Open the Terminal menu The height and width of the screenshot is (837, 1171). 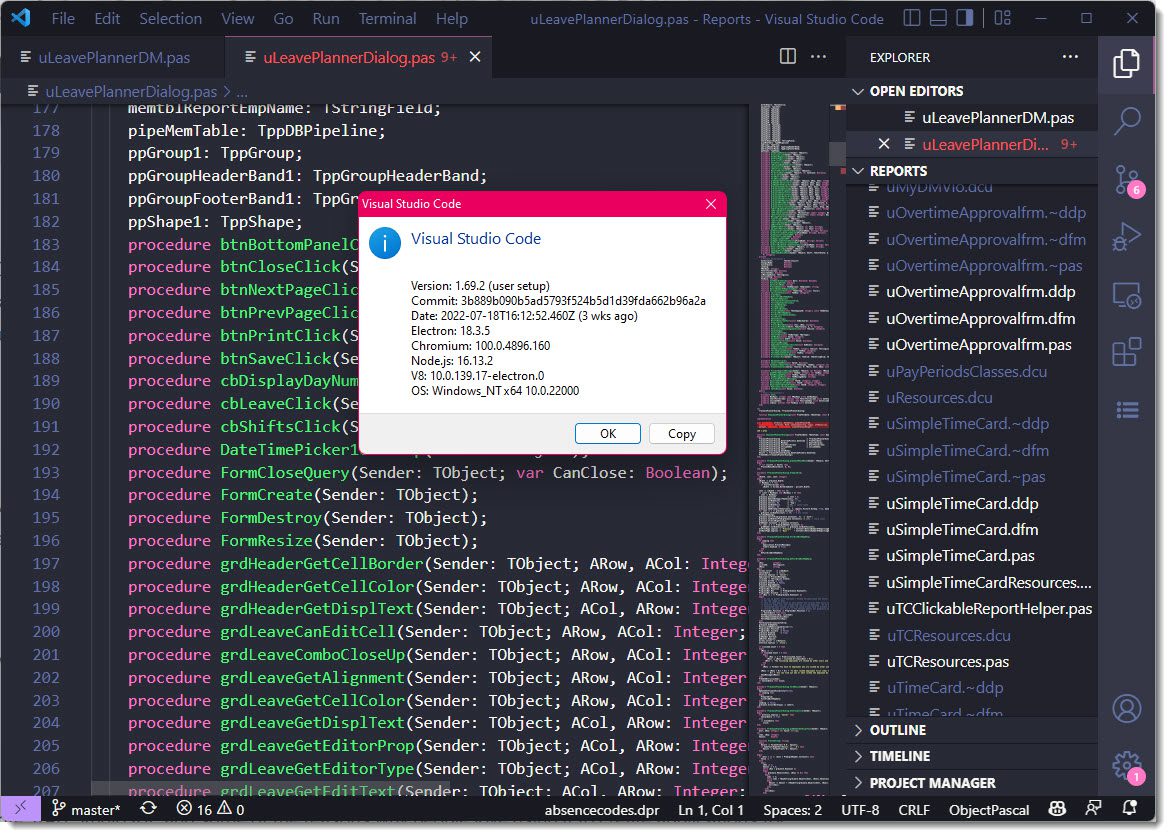[x=387, y=19]
